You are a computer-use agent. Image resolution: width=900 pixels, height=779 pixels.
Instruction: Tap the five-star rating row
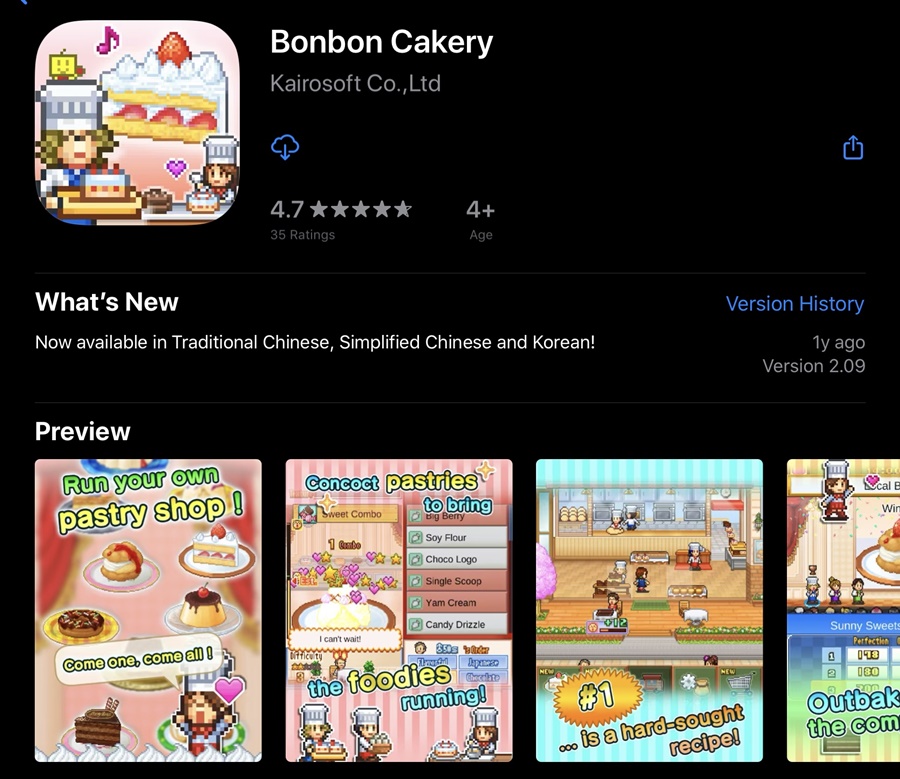[x=361, y=209]
